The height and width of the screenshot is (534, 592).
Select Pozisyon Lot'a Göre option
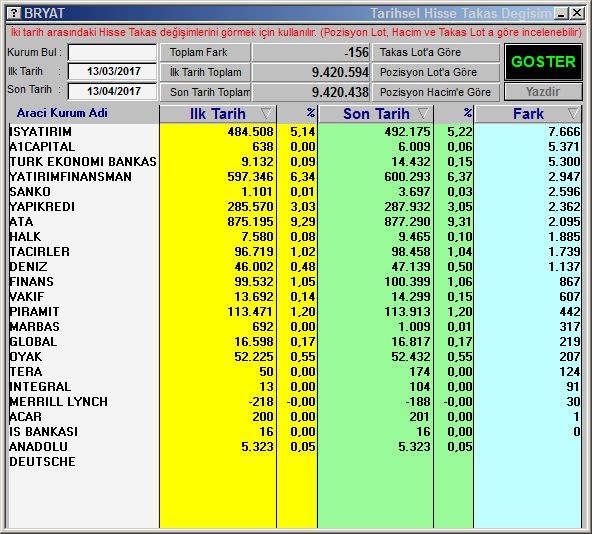point(436,72)
